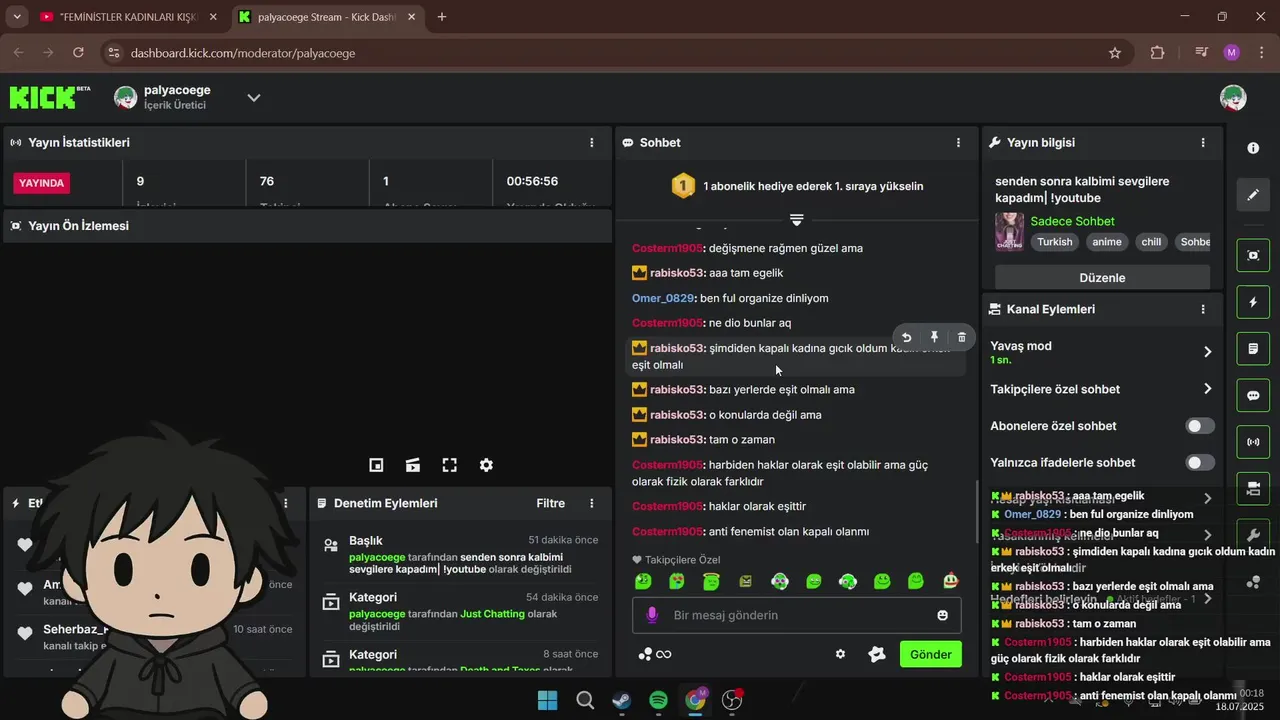Open chat settings gear icon
1280x720 pixels.
pos(840,654)
